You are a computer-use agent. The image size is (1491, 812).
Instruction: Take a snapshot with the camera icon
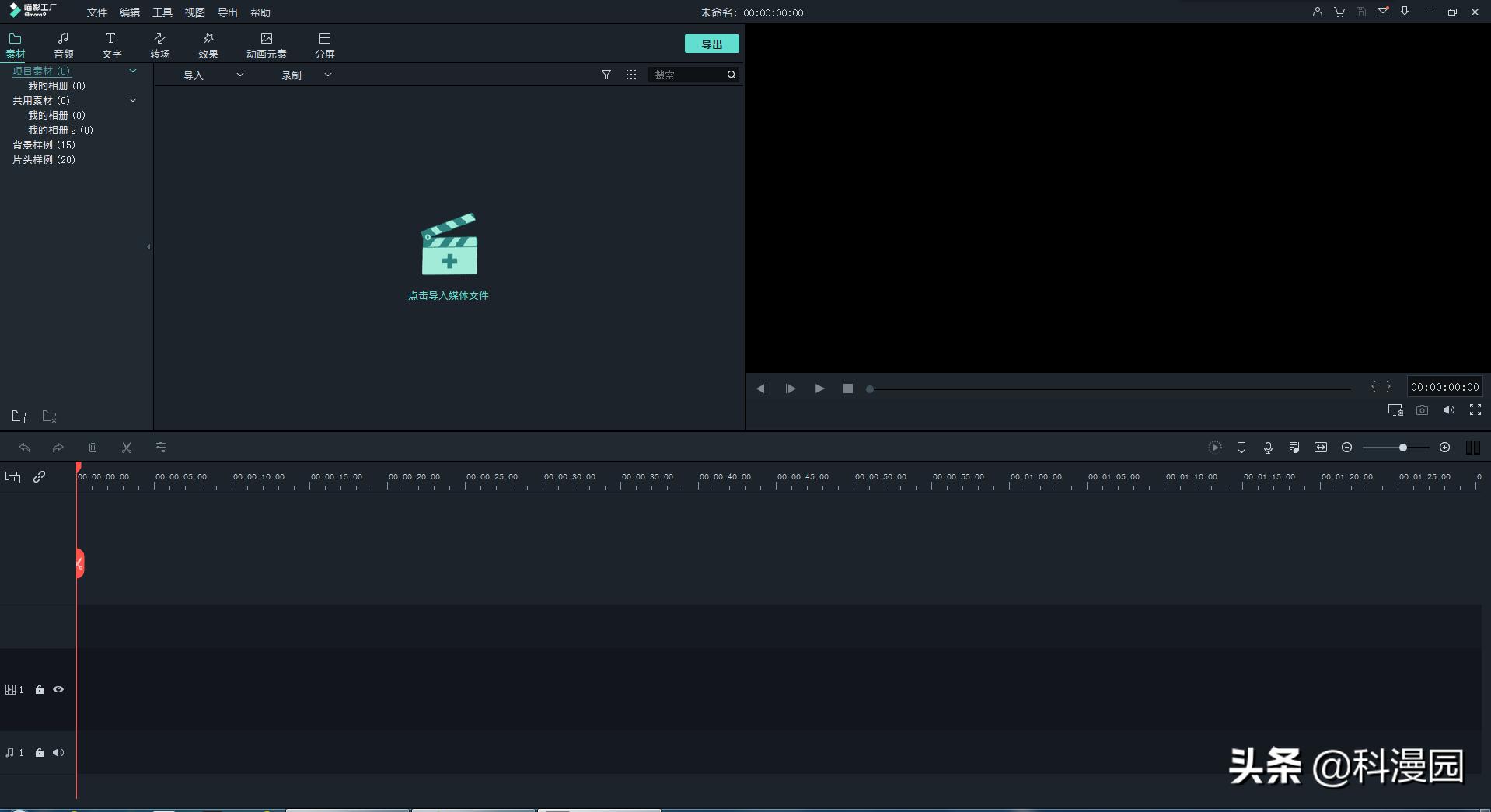(x=1422, y=410)
